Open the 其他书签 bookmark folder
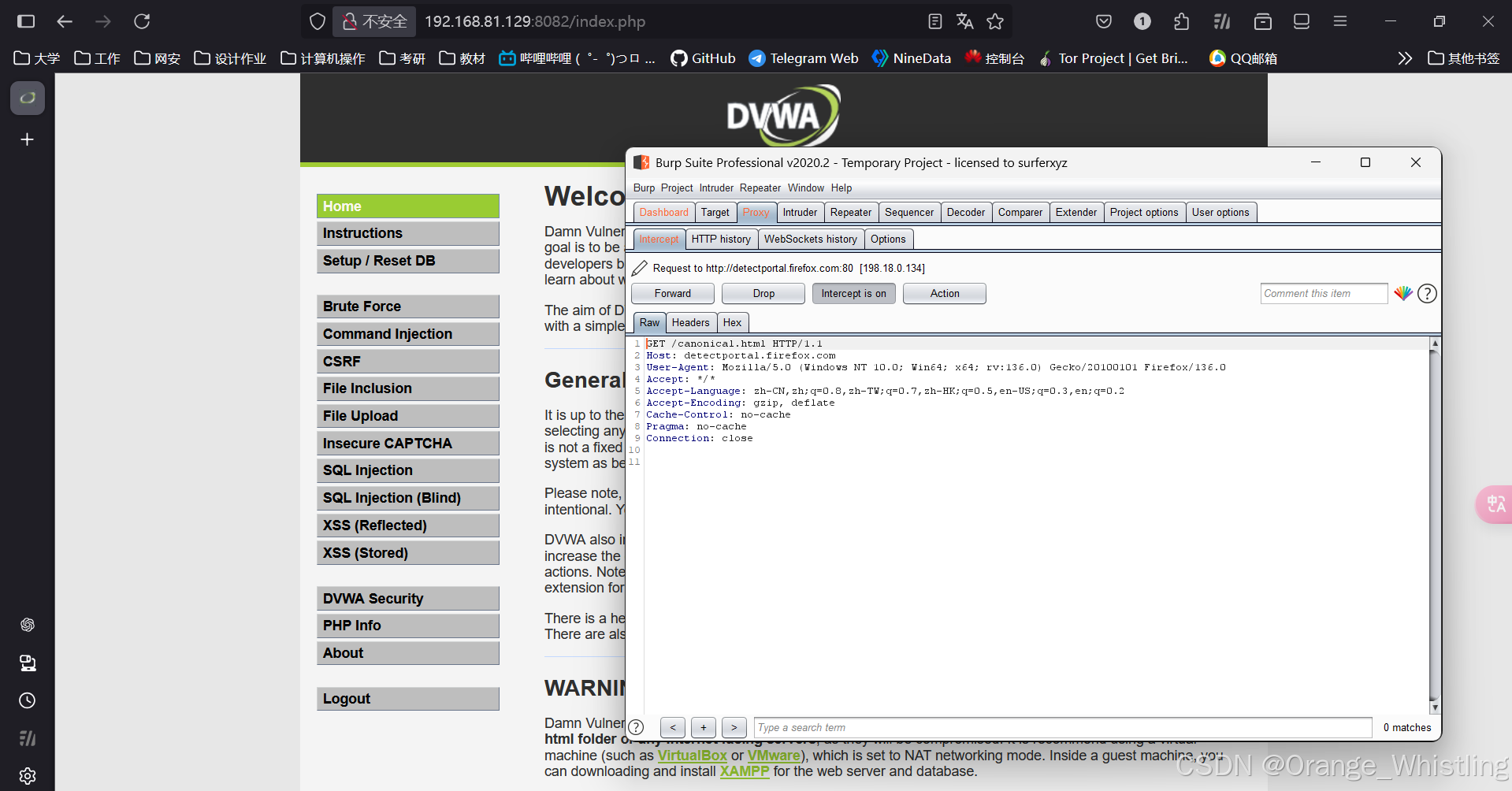The width and height of the screenshot is (1512, 791). click(1464, 58)
